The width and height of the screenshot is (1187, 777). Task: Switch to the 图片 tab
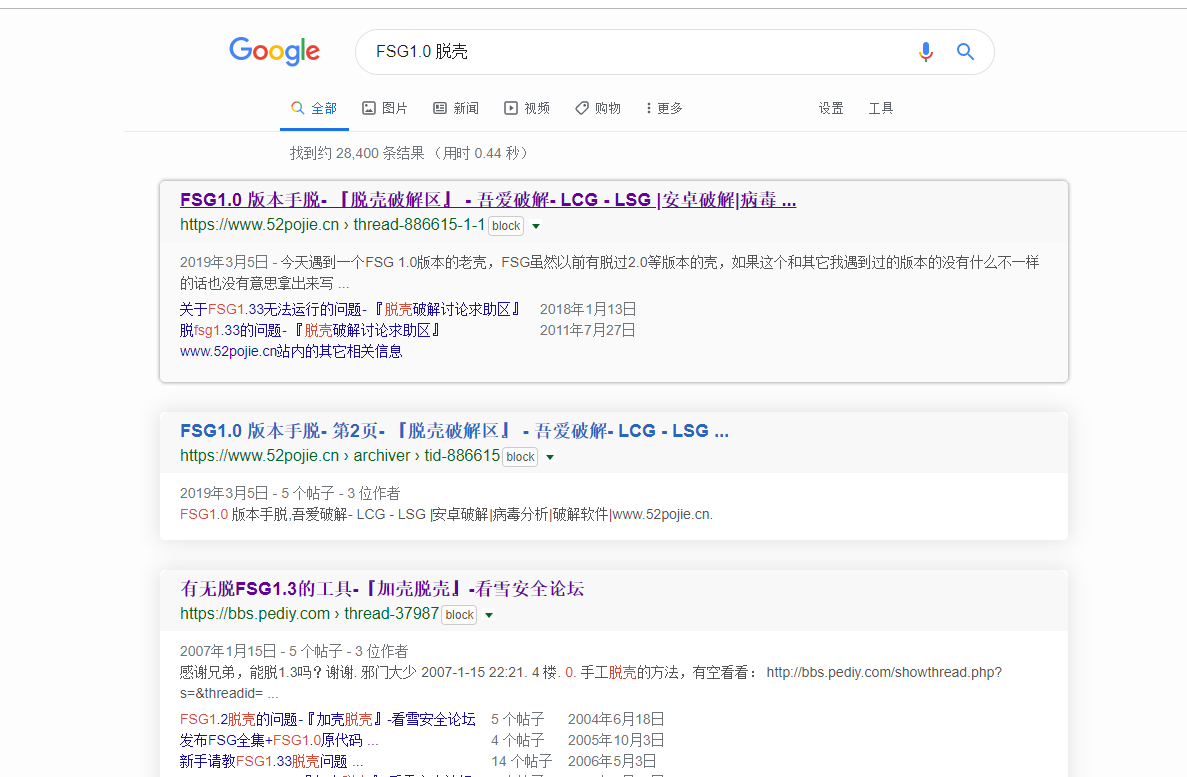tap(385, 108)
